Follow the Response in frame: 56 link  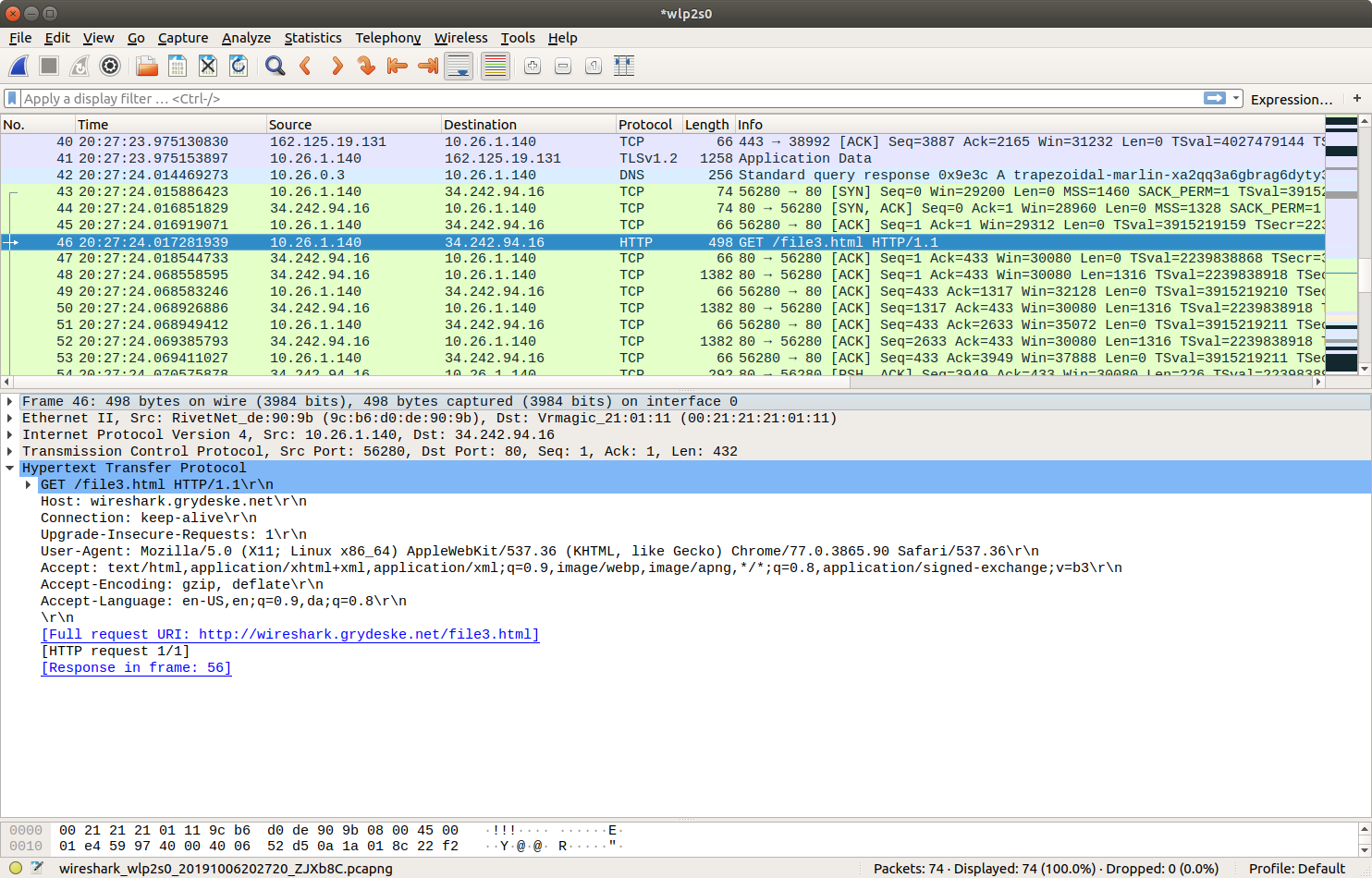[136, 667]
